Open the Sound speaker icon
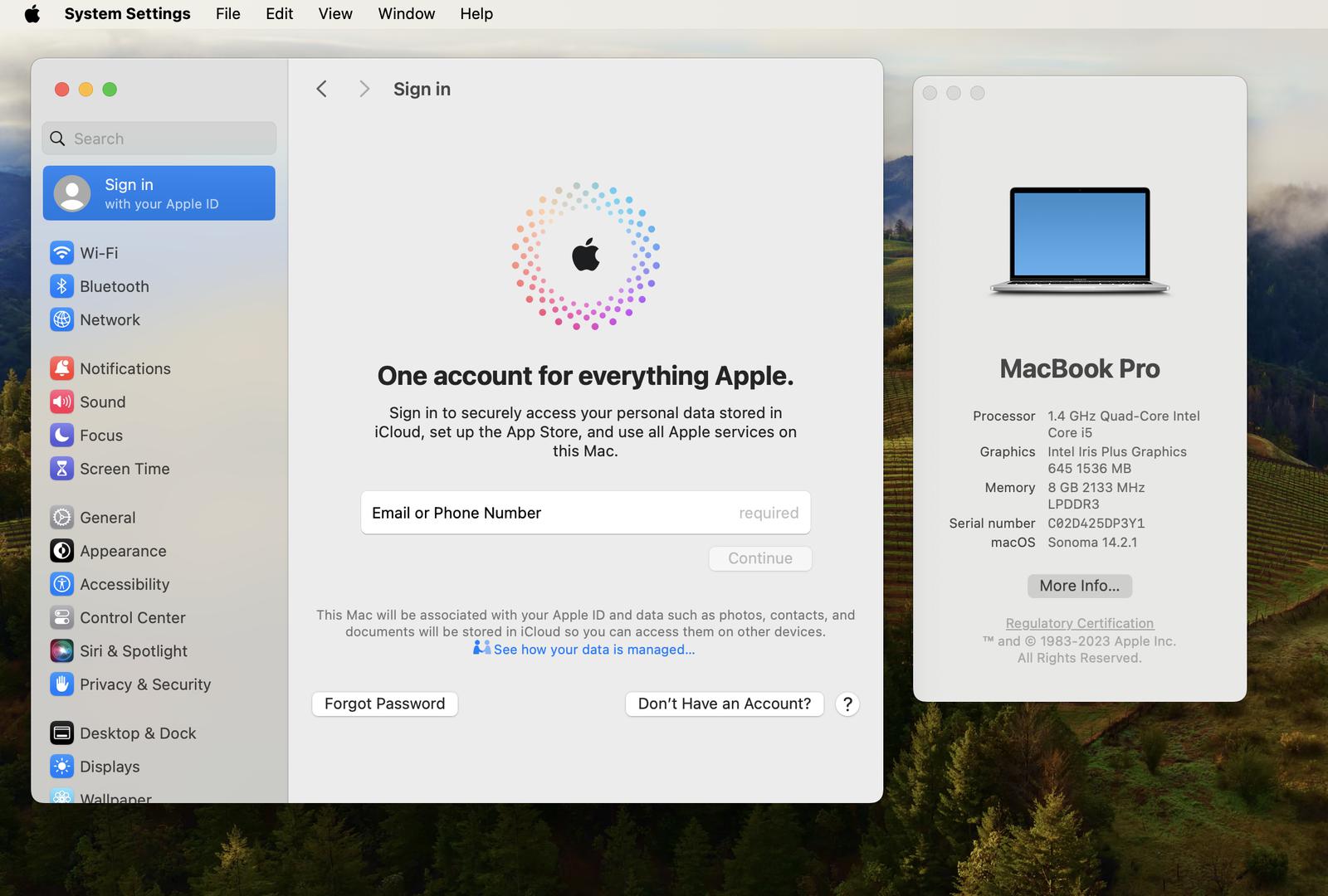This screenshot has height=896, width=1328. click(x=61, y=402)
